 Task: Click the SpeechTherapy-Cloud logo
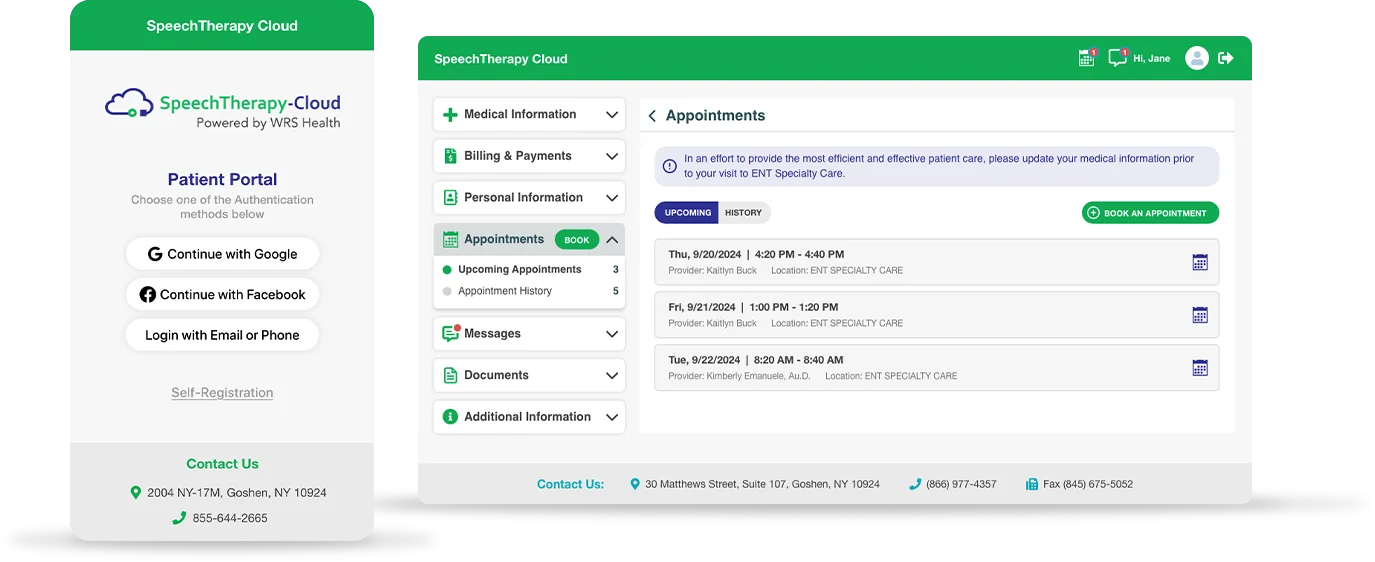pyautogui.click(x=223, y=109)
